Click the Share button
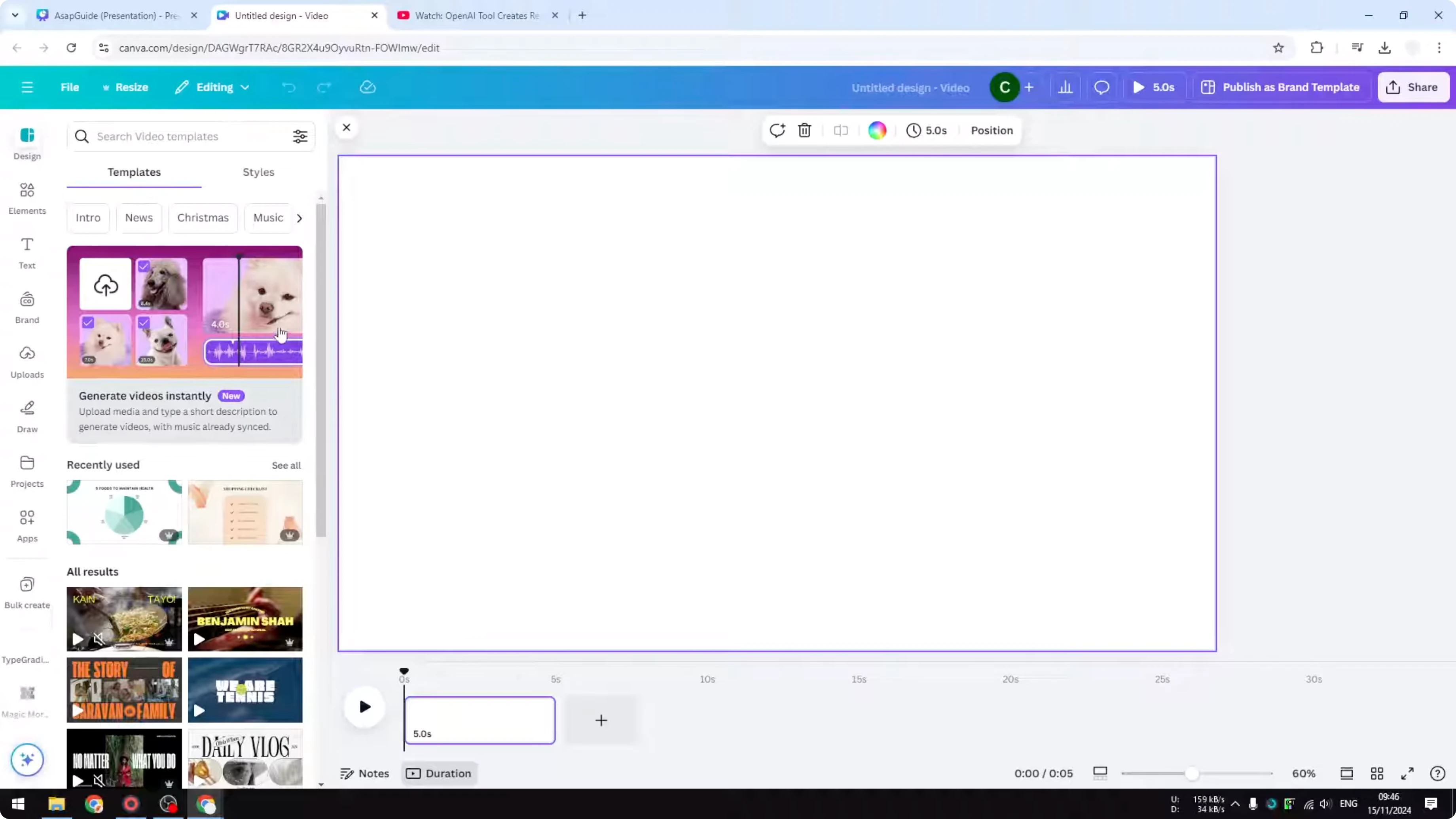The image size is (1456, 819). (1413, 87)
